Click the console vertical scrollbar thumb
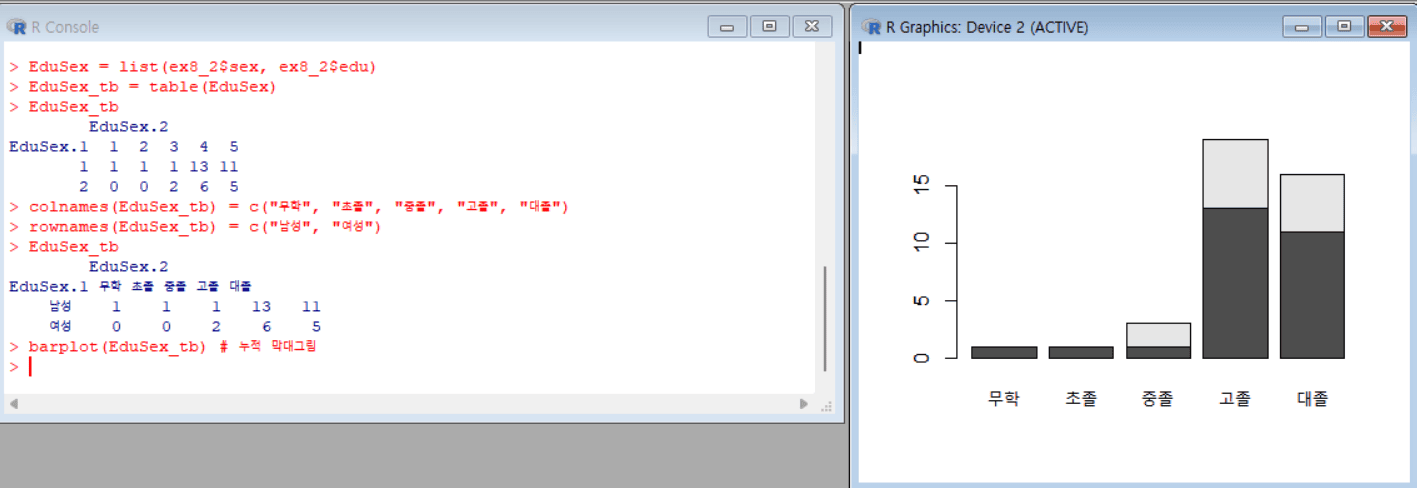Viewport: 1417px width, 488px height. [825, 318]
